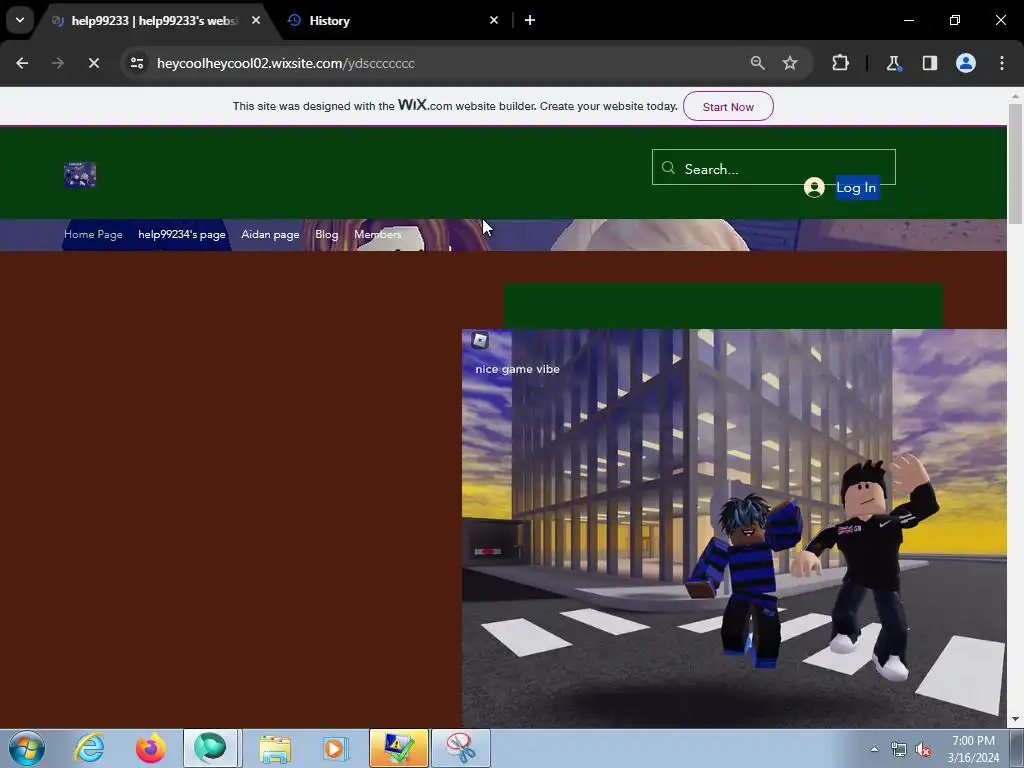Close the History tab
This screenshot has height=768, width=1024.
click(494, 20)
